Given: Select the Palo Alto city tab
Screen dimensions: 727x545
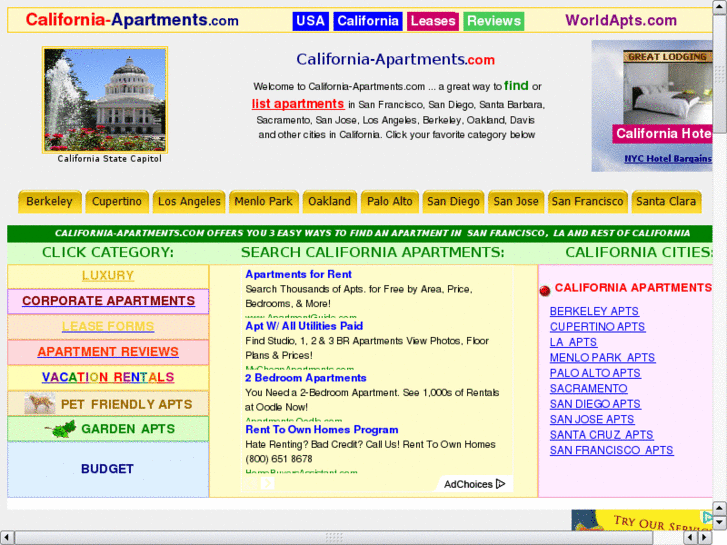Looking at the screenshot, I should 389,202.
